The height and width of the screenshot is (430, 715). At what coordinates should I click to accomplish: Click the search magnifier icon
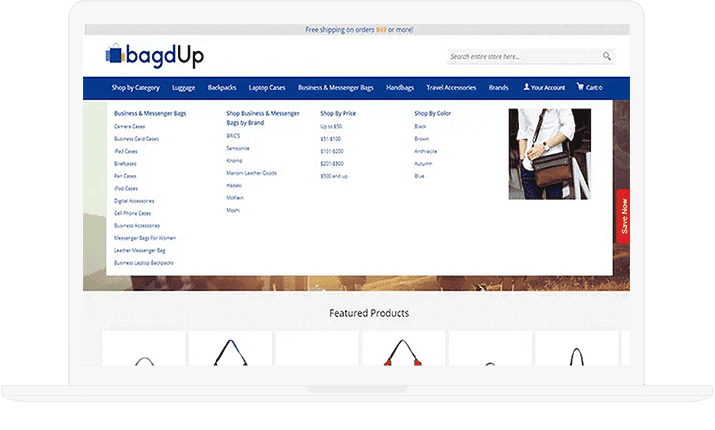(x=607, y=57)
